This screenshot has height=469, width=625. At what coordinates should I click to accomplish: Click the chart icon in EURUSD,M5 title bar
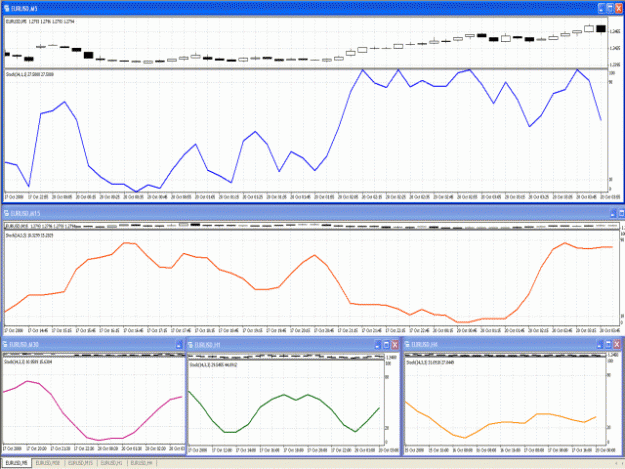6,8
